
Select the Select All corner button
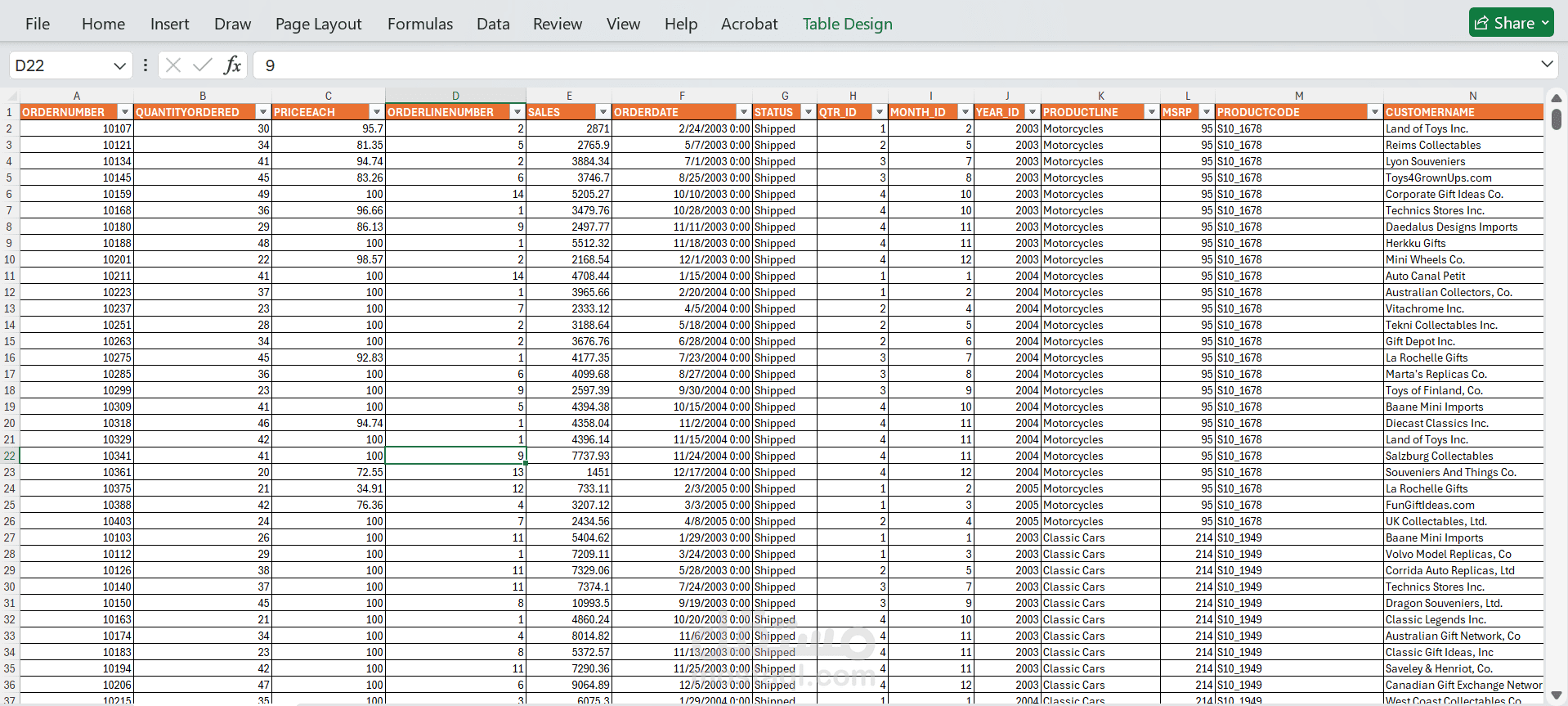pyautogui.click(x=9, y=96)
